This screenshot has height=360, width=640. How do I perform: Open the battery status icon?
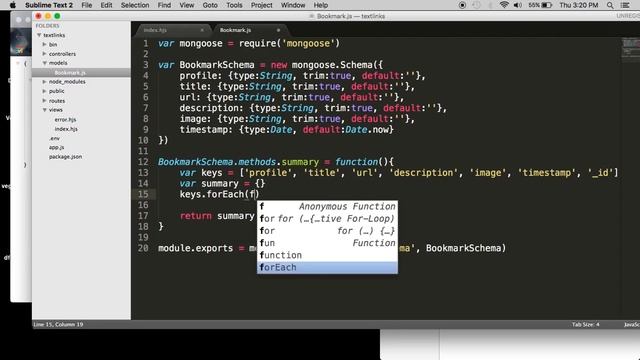coord(540,5)
